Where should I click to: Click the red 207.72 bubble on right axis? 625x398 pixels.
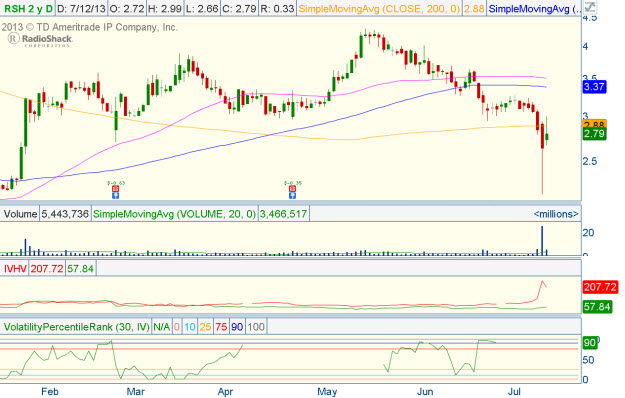[x=600, y=287]
